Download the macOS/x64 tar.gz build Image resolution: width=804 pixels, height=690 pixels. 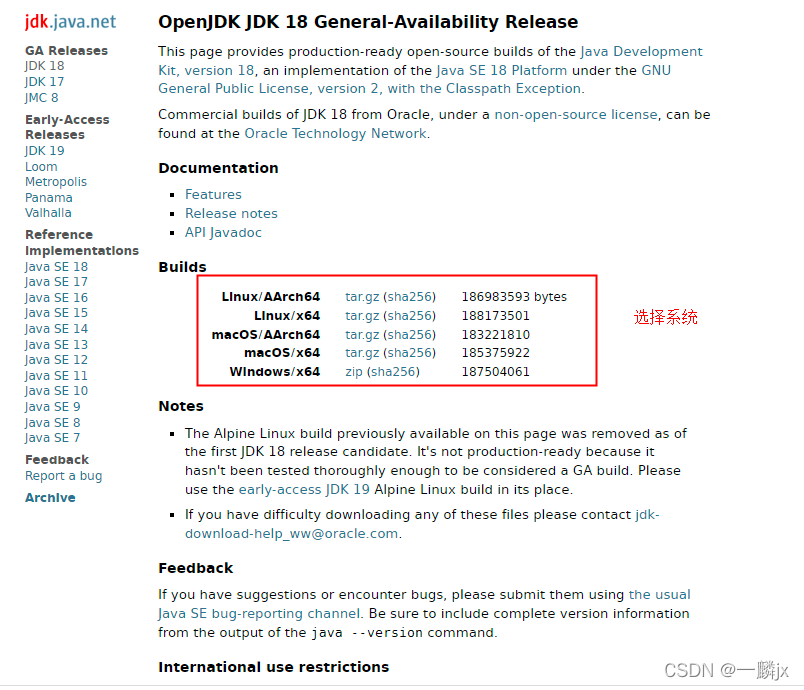click(x=362, y=353)
